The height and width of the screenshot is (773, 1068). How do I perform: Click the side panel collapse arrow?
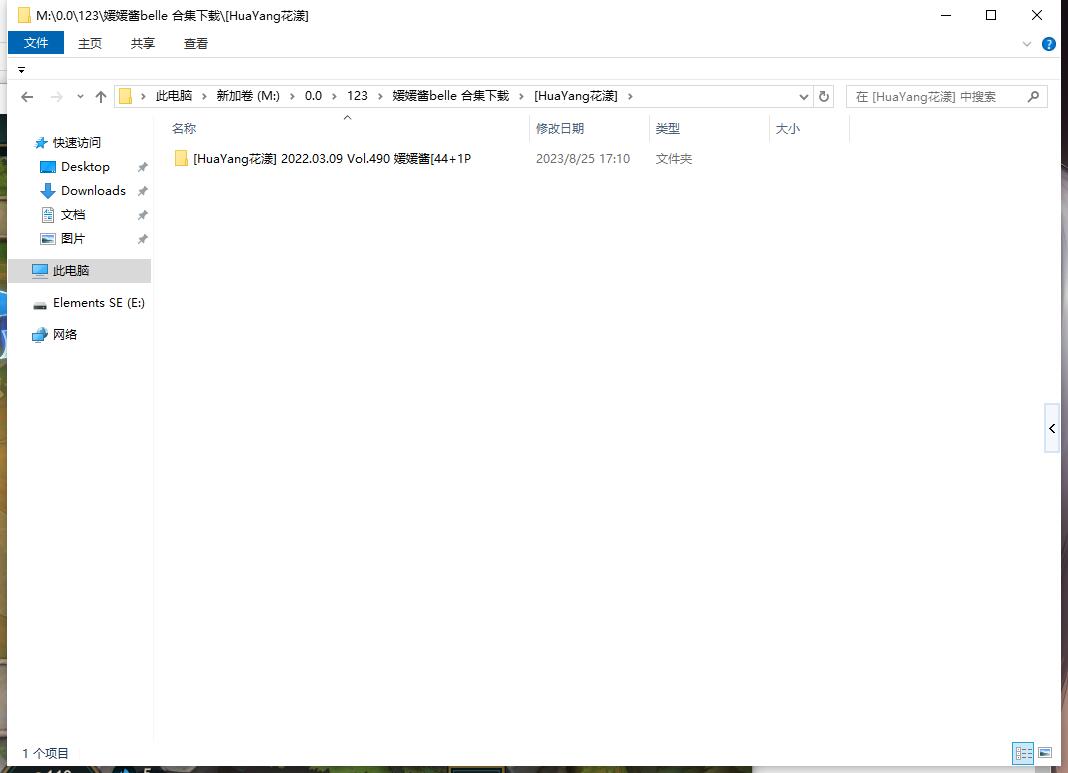[1052, 428]
